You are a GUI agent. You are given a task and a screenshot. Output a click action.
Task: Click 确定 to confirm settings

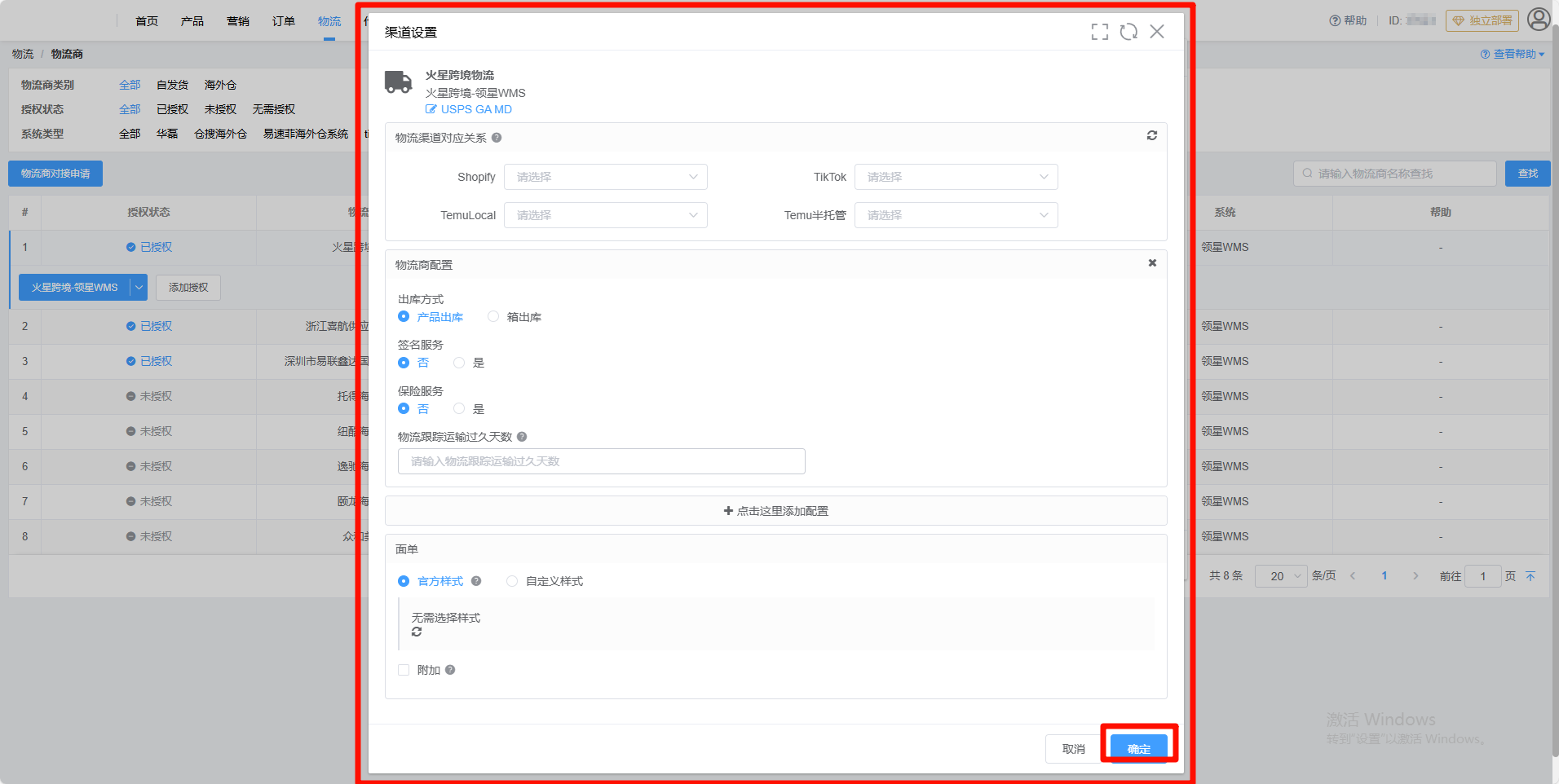click(1139, 749)
